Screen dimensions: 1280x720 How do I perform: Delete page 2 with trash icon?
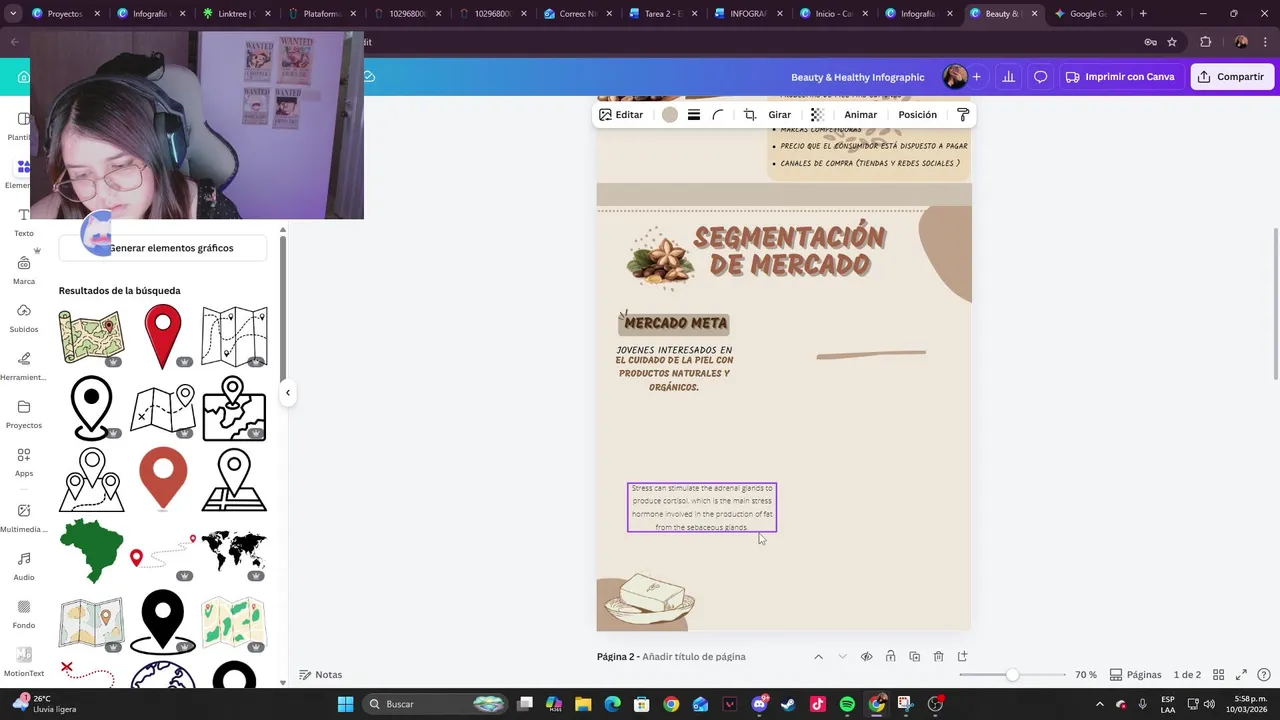pos(938,657)
